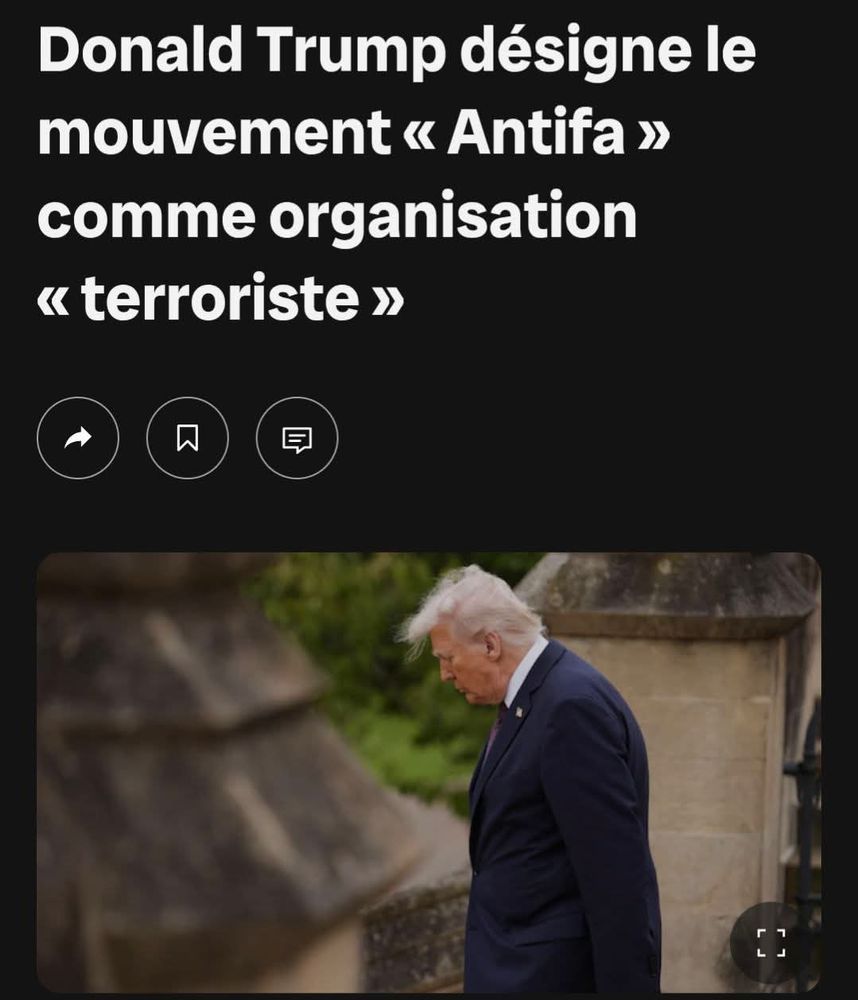The width and height of the screenshot is (858, 1000).
Task: Expand the photo to fullscreen
Action: pyautogui.click(x=771, y=943)
